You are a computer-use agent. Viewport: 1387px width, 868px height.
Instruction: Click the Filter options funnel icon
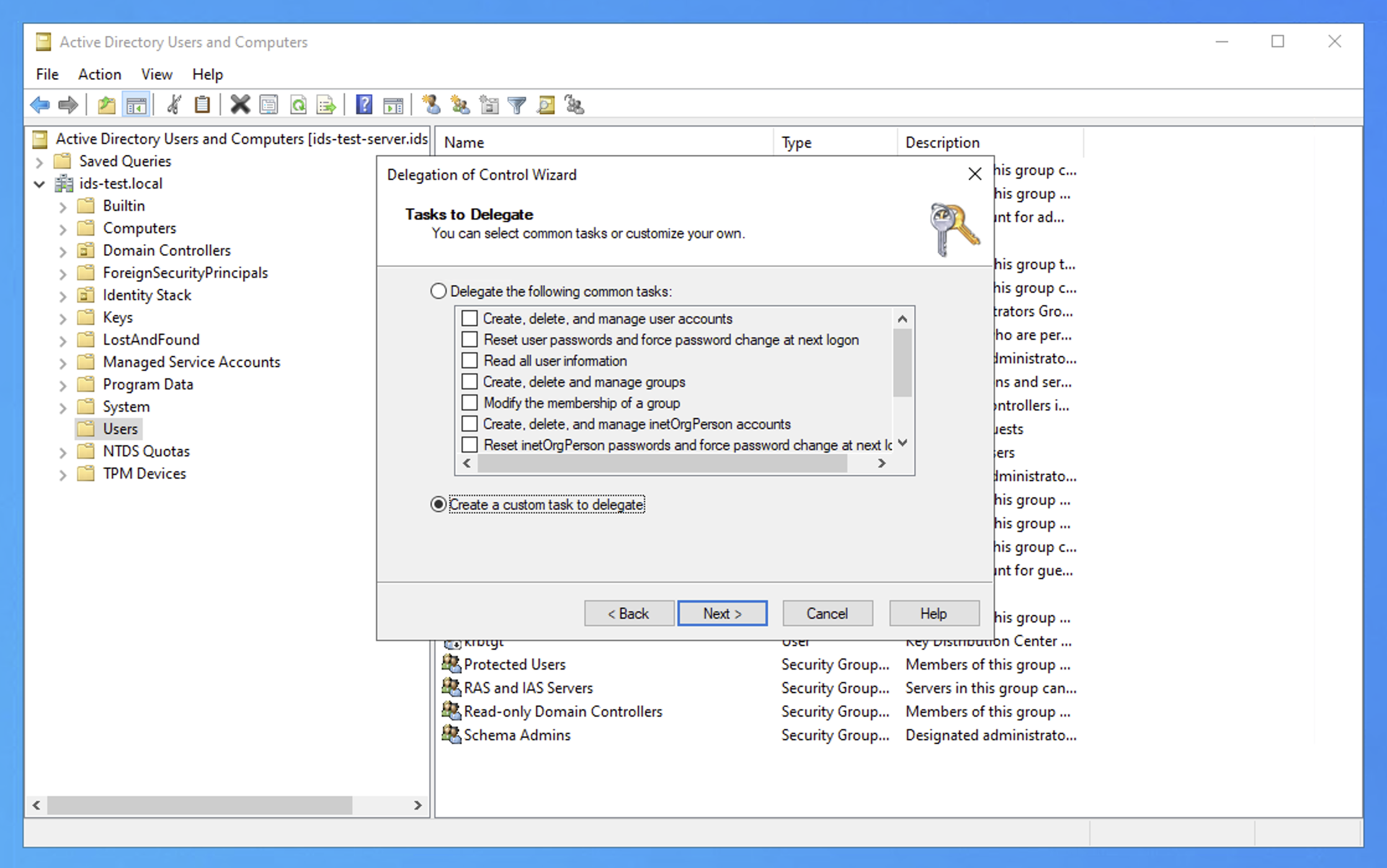[x=517, y=105]
